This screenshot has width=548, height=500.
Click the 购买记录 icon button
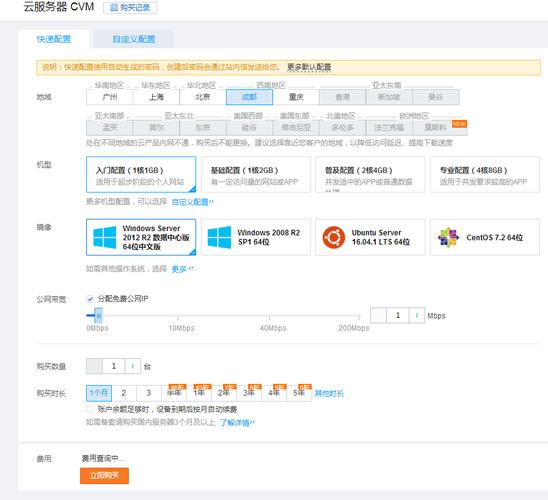click(130, 8)
